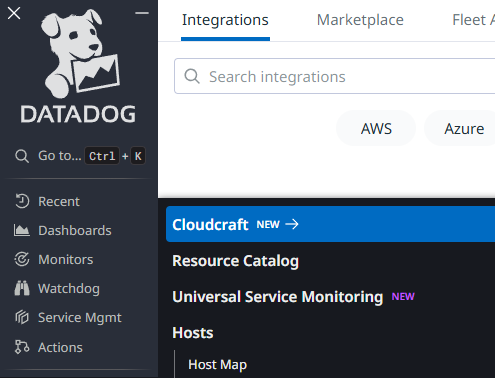Image resolution: width=495 pixels, height=378 pixels.
Task: Open Host Map under Hosts
Action: pos(217,365)
